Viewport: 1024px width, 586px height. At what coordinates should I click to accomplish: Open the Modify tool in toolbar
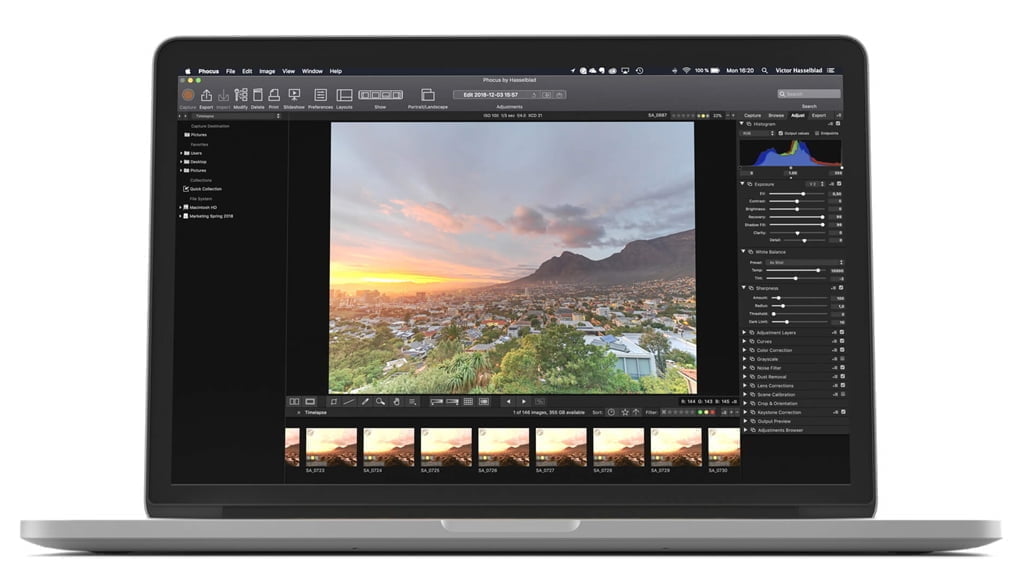[241, 95]
